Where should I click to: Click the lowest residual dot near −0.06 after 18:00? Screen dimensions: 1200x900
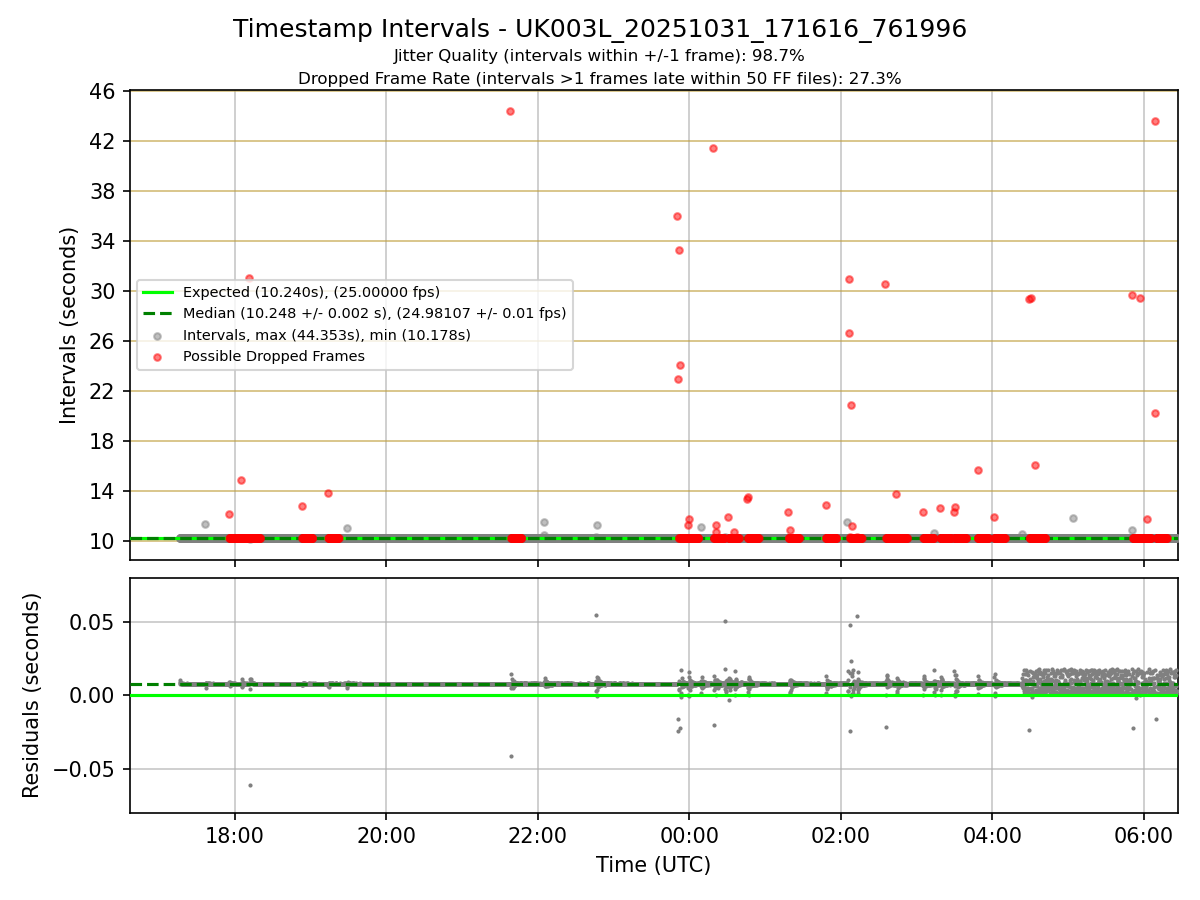(x=250, y=785)
